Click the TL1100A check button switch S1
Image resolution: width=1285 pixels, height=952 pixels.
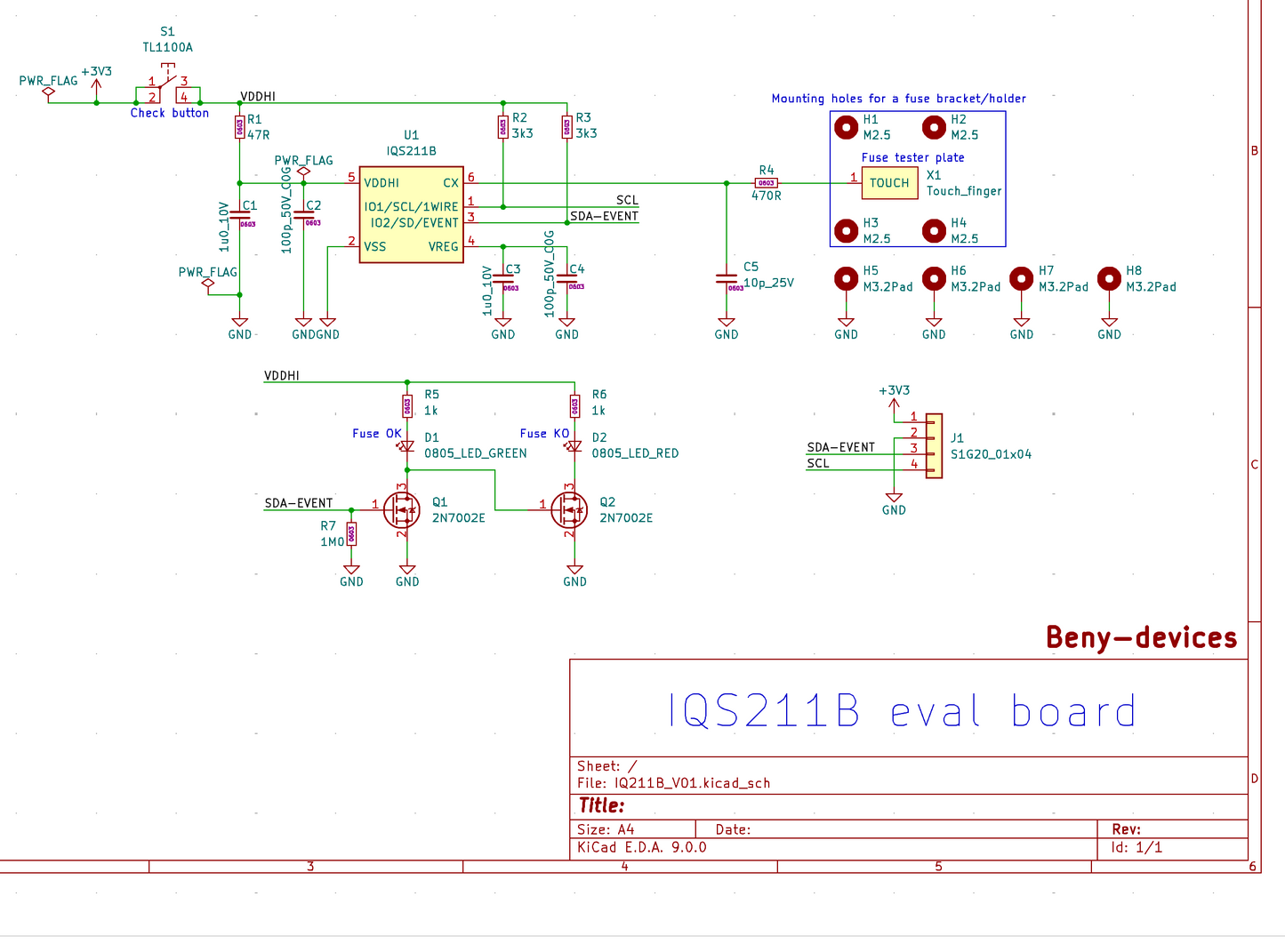pos(167,84)
